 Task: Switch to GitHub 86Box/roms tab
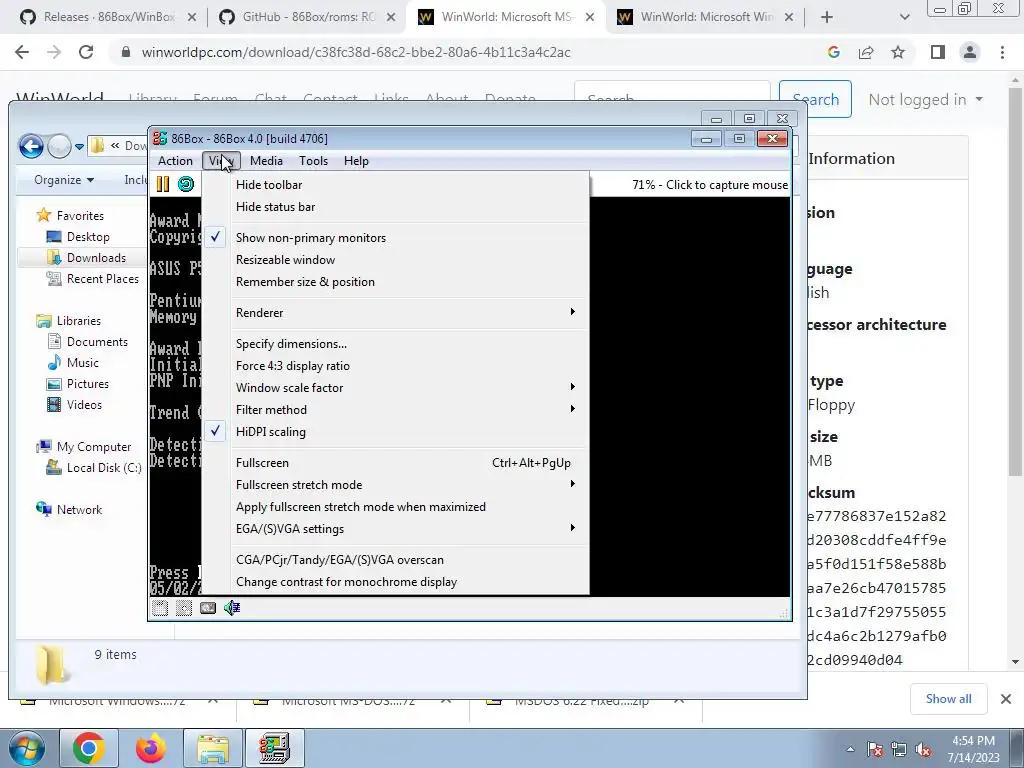click(x=307, y=17)
